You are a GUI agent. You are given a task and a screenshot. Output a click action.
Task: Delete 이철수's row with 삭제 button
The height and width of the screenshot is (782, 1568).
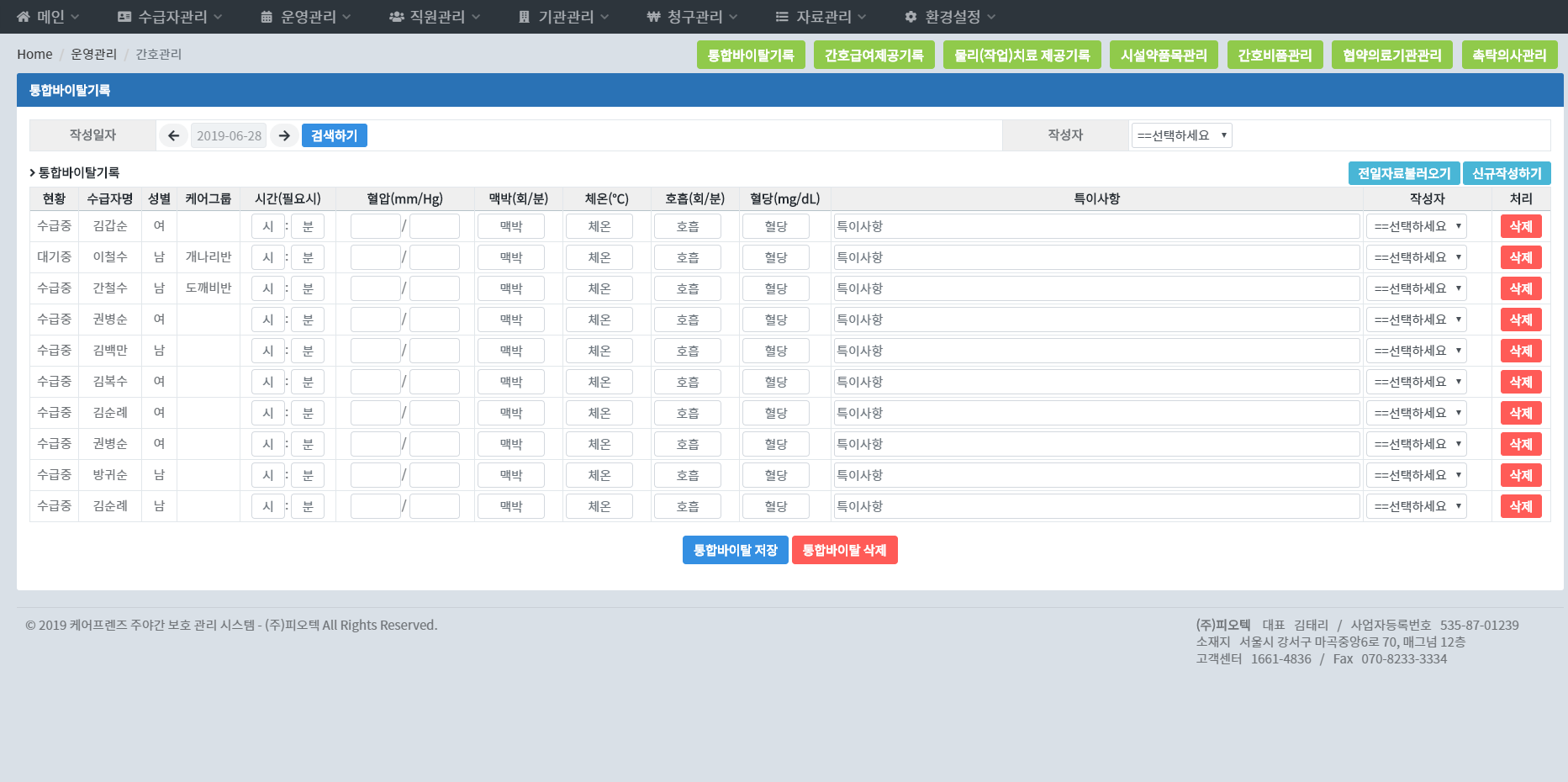[x=1520, y=257]
